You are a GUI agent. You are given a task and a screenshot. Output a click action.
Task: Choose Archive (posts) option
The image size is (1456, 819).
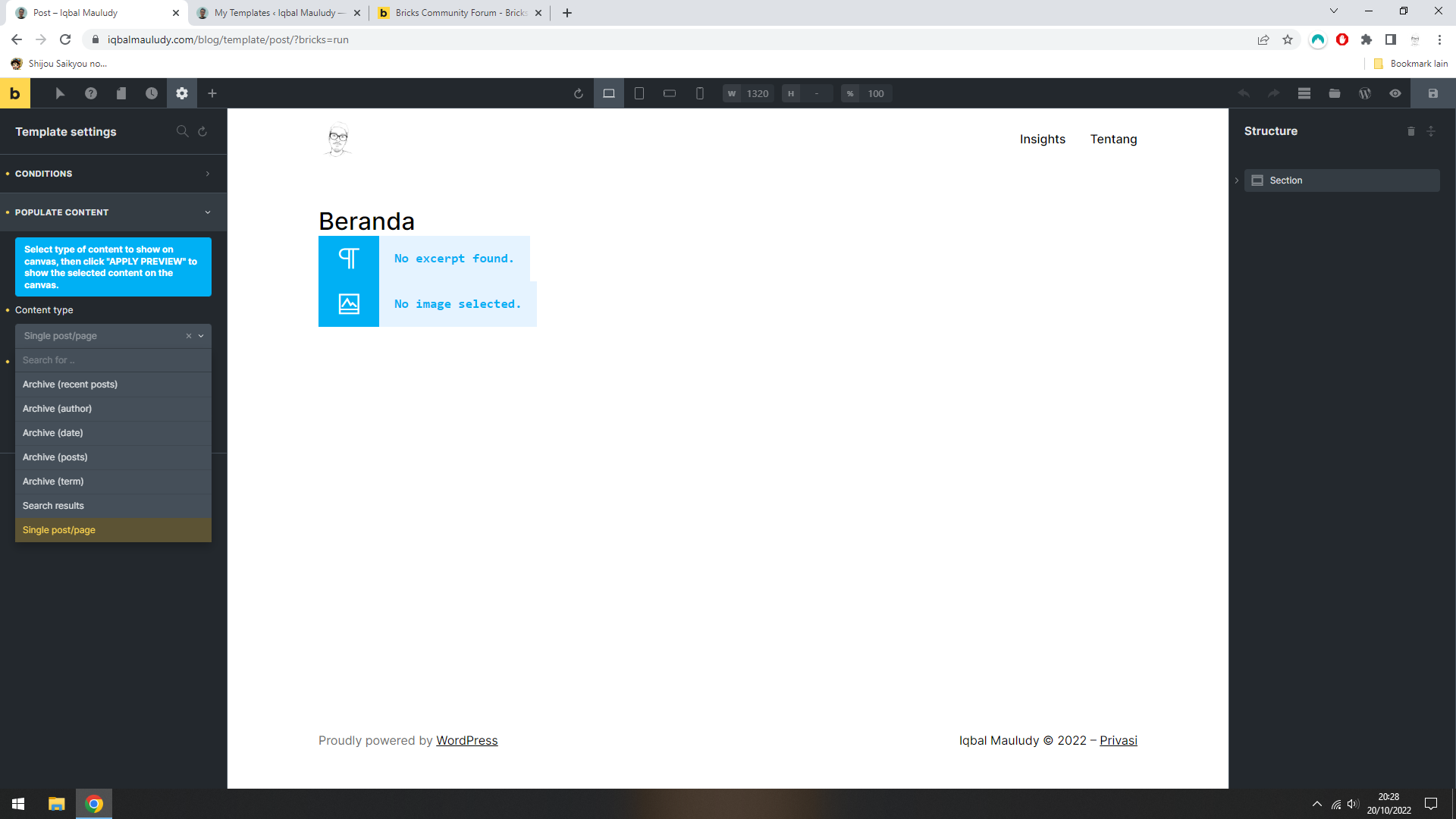113,457
